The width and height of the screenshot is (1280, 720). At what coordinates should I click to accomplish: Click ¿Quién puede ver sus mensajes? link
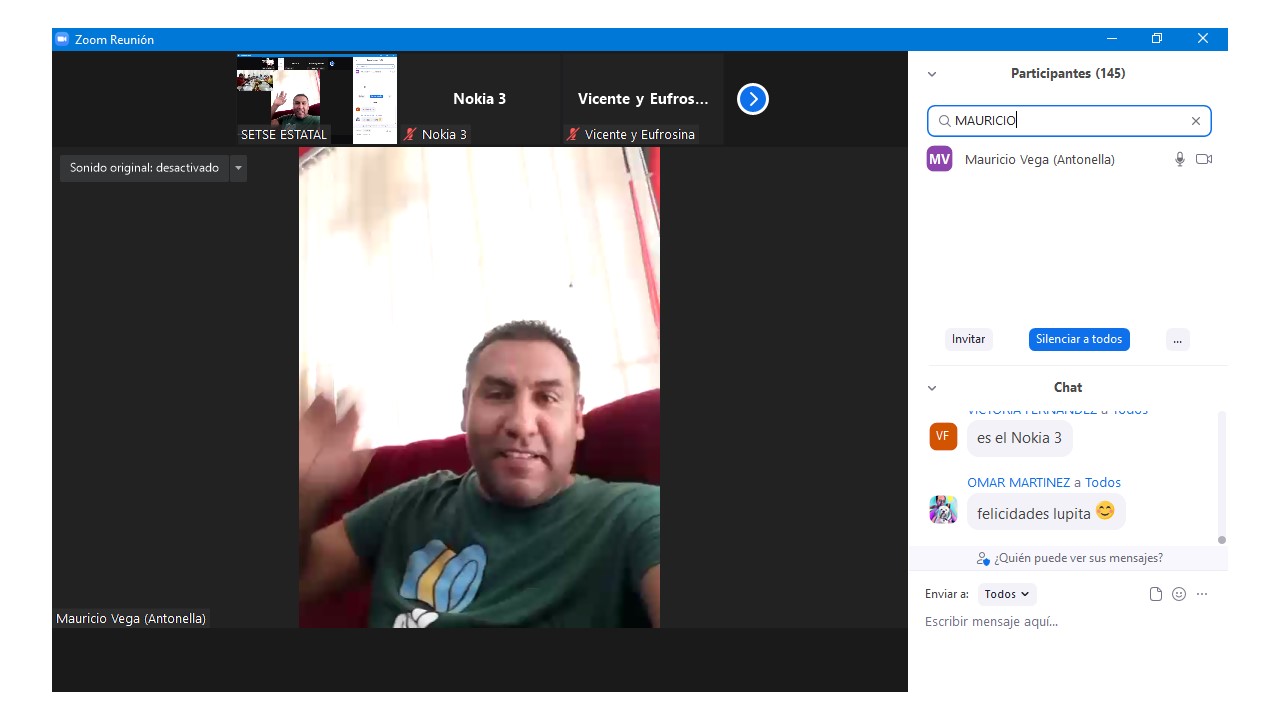1070,558
